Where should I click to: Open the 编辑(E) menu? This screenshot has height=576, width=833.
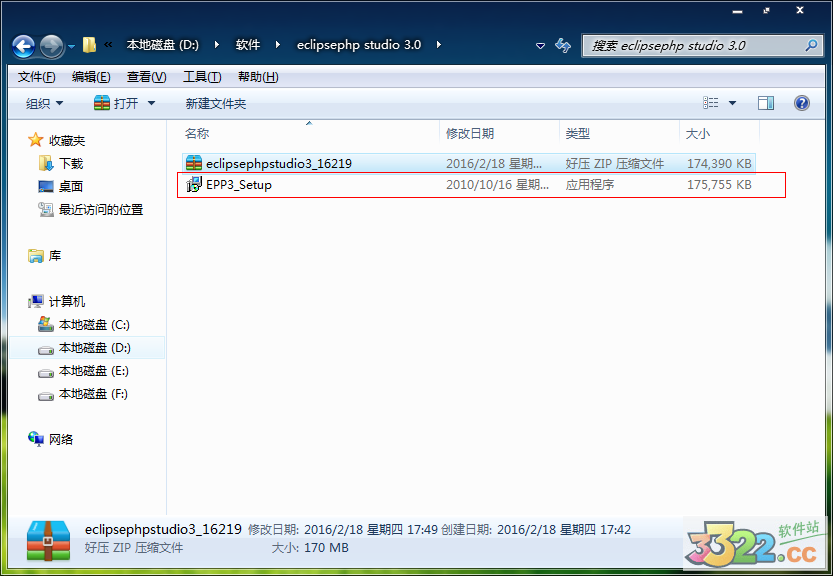pyautogui.click(x=91, y=77)
